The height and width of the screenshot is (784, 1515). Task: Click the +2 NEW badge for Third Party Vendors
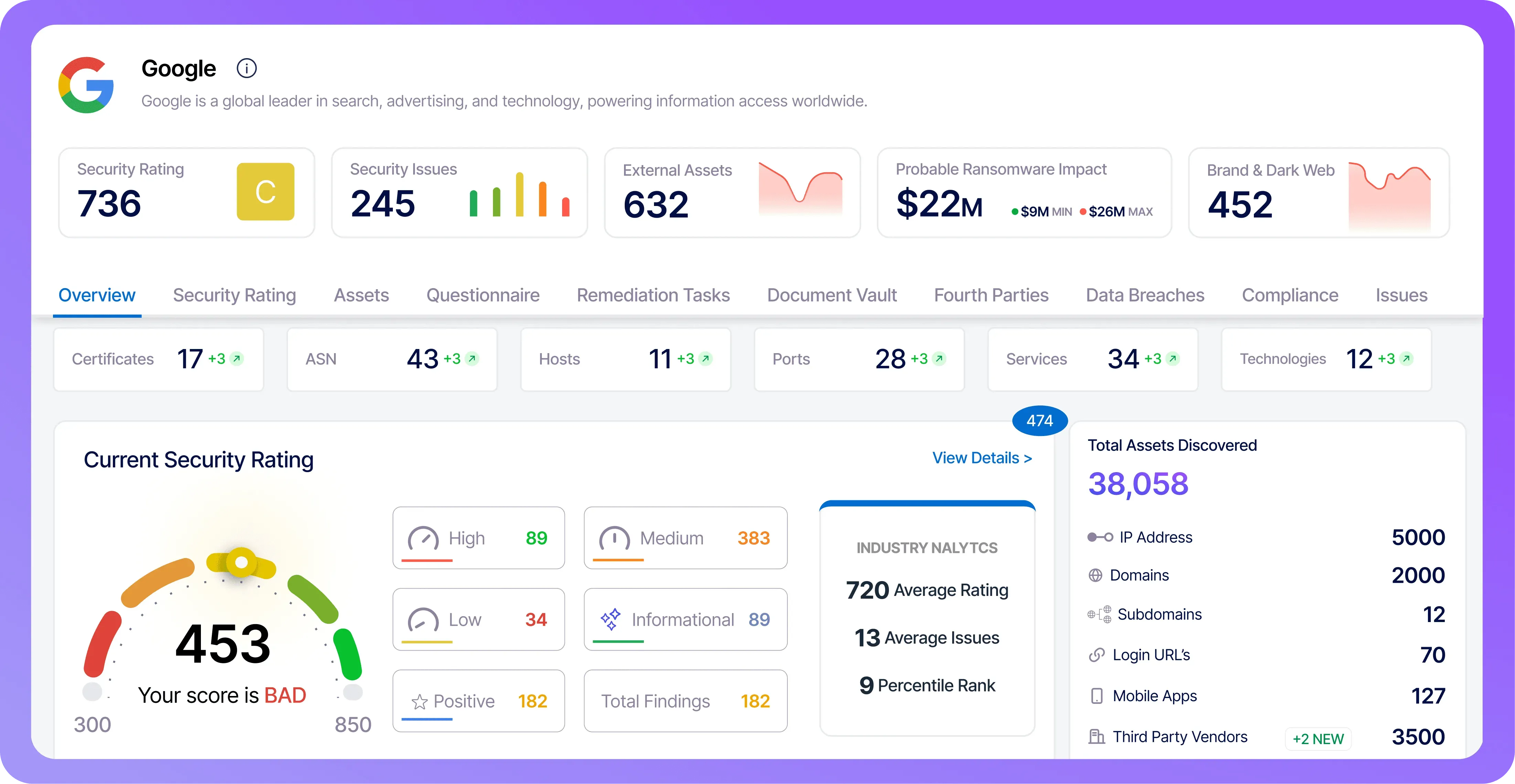(1319, 739)
